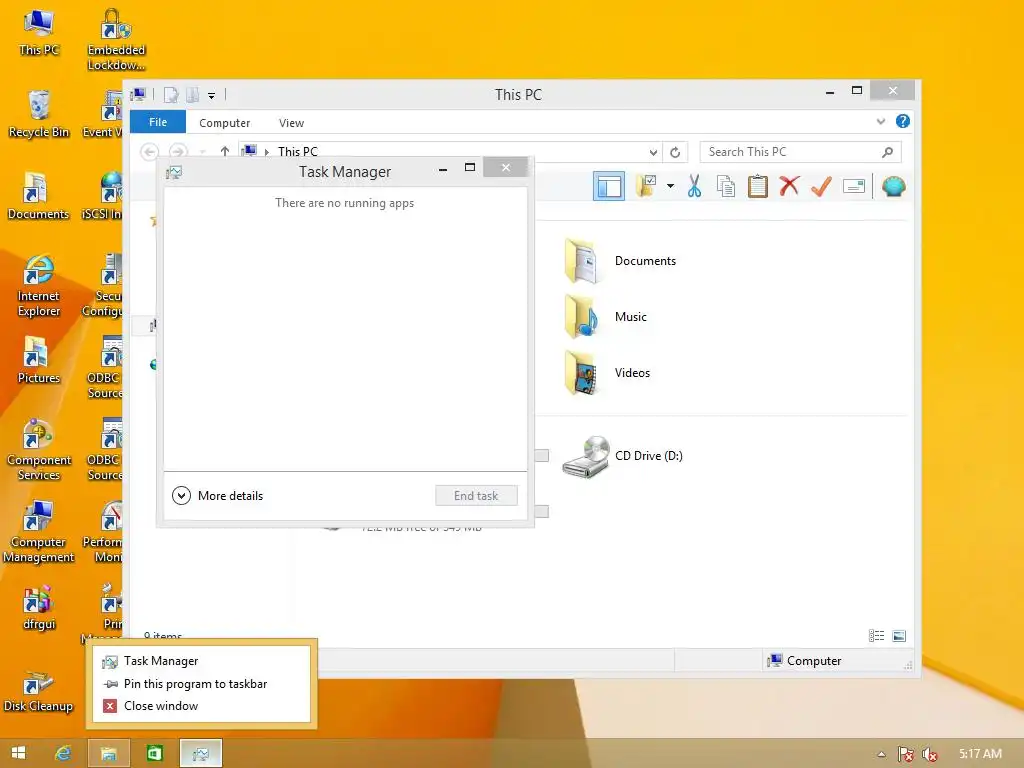
Task: Choose Task Manager in the jump list
Action: 201,661
